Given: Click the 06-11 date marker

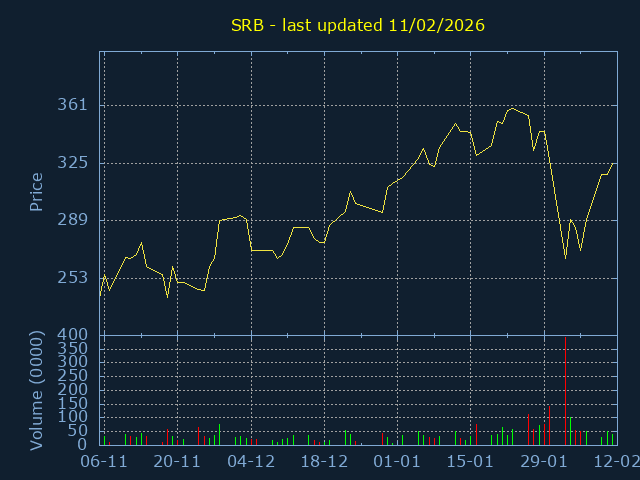Looking at the screenshot, I should pos(104,462).
